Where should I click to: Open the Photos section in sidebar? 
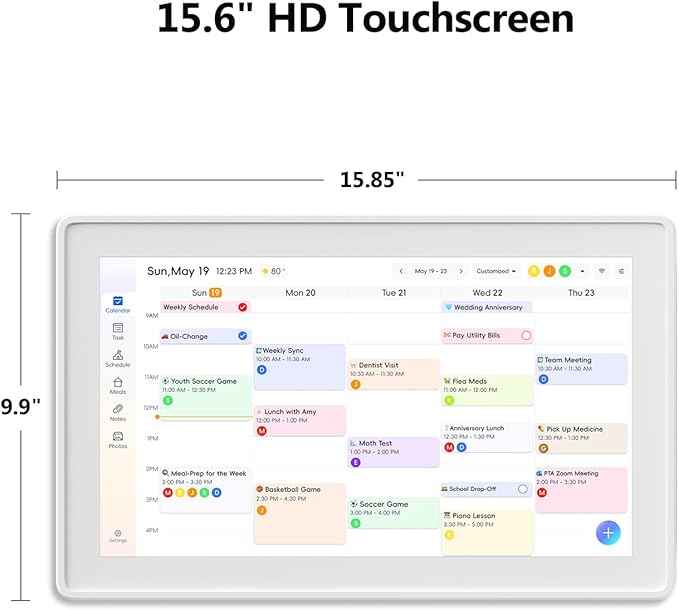(x=118, y=439)
